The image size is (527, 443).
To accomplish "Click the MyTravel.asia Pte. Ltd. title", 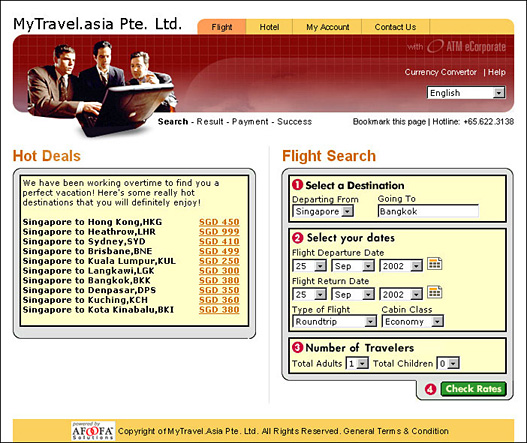I will [x=97, y=24].
